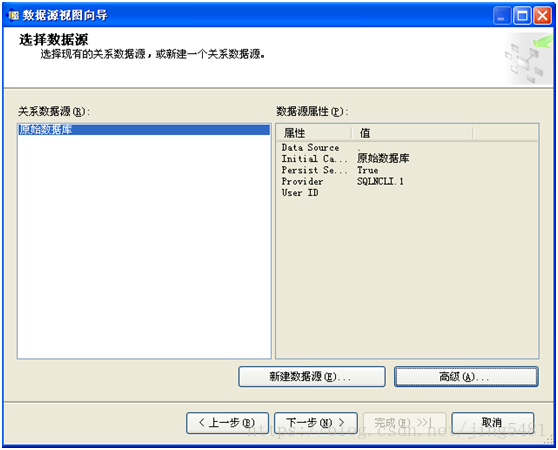Proceed with 下一步(N) button

click(316, 423)
